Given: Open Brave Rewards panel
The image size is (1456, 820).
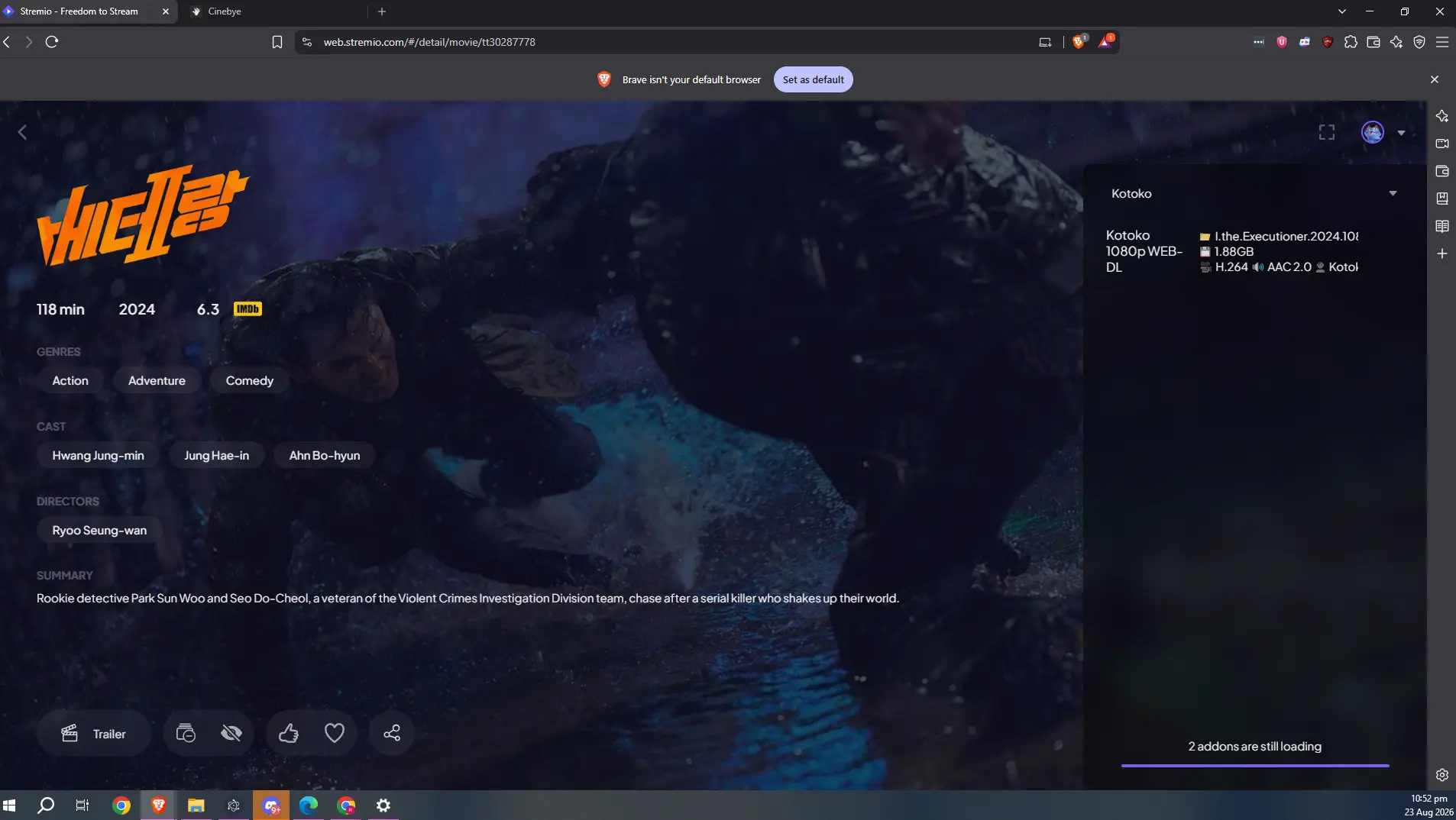Looking at the screenshot, I should pos(1105,42).
